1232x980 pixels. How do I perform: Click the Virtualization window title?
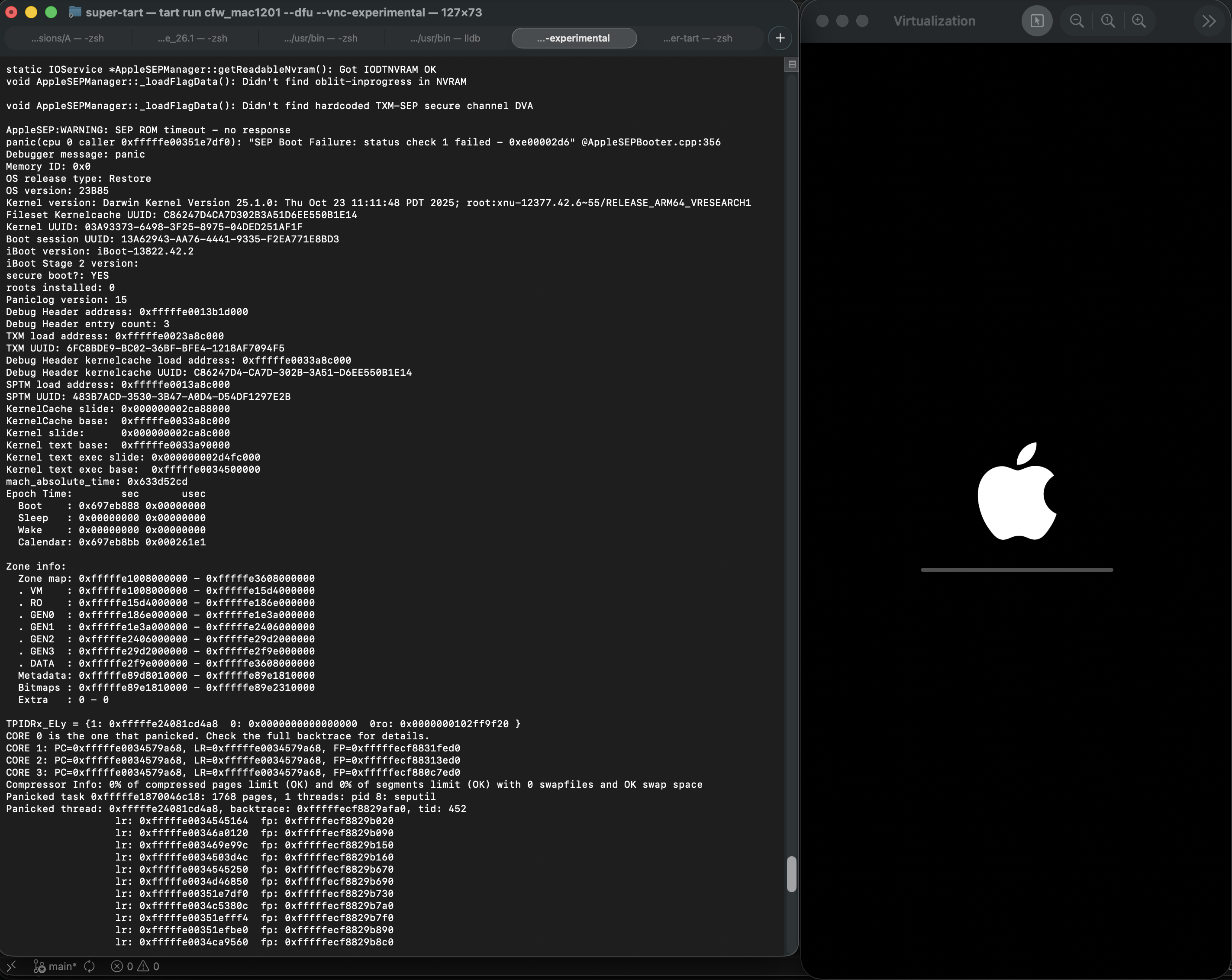click(x=934, y=21)
